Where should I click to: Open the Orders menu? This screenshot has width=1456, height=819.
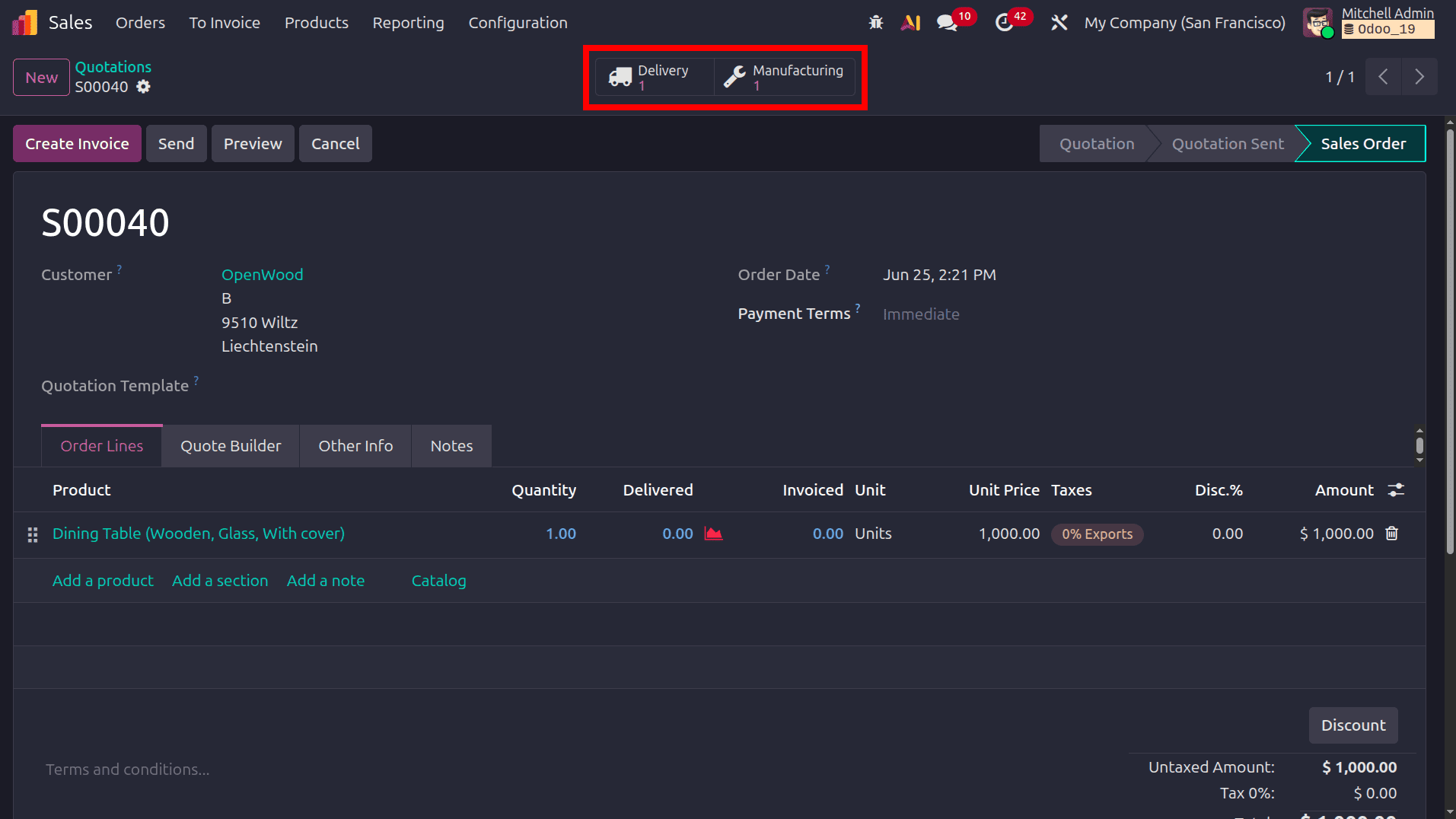coord(140,23)
